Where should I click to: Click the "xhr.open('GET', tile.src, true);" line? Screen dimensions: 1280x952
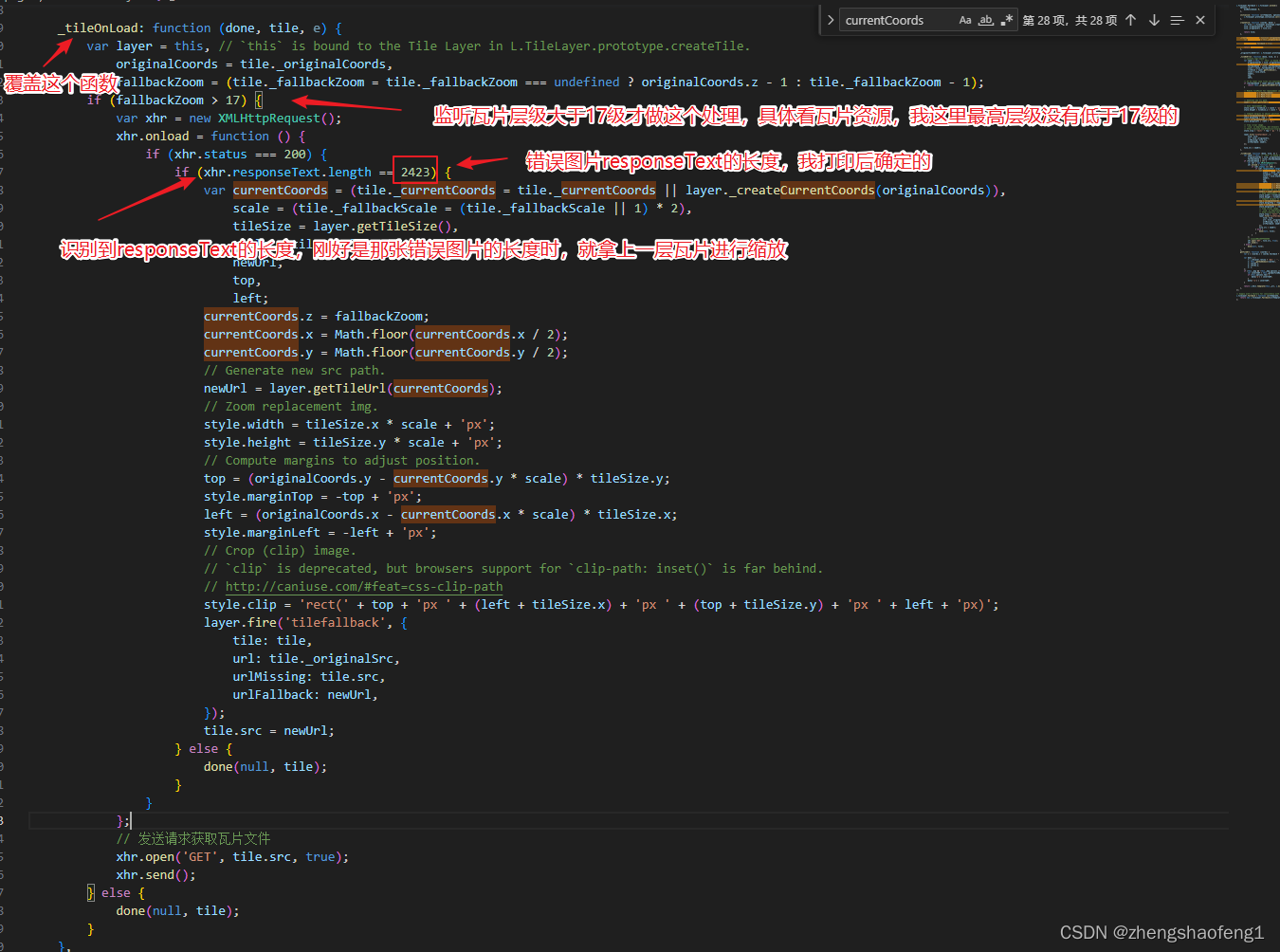233,857
